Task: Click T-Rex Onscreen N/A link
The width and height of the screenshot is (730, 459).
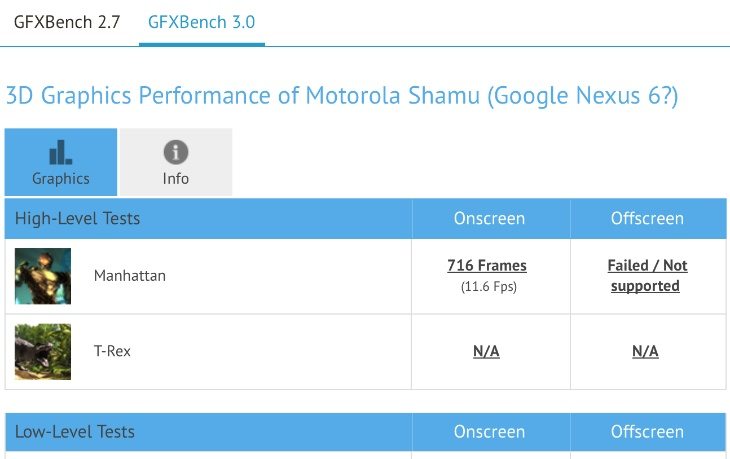Action: (486, 351)
